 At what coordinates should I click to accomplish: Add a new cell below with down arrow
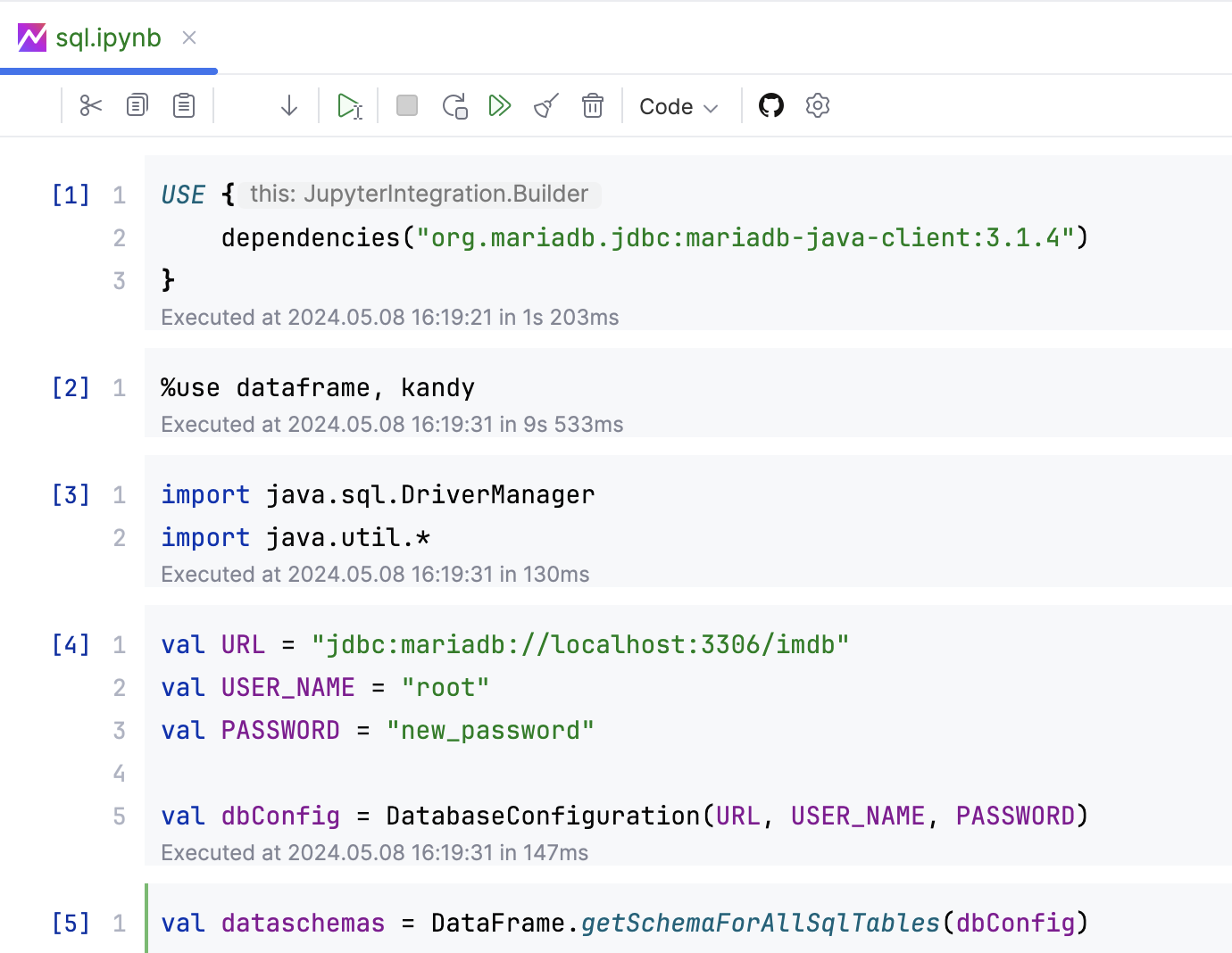pos(288,105)
